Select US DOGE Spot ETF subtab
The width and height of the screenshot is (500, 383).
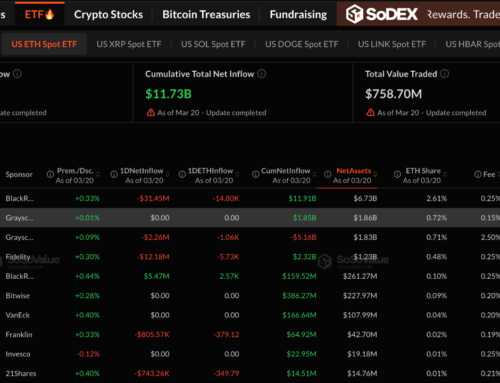click(x=302, y=44)
